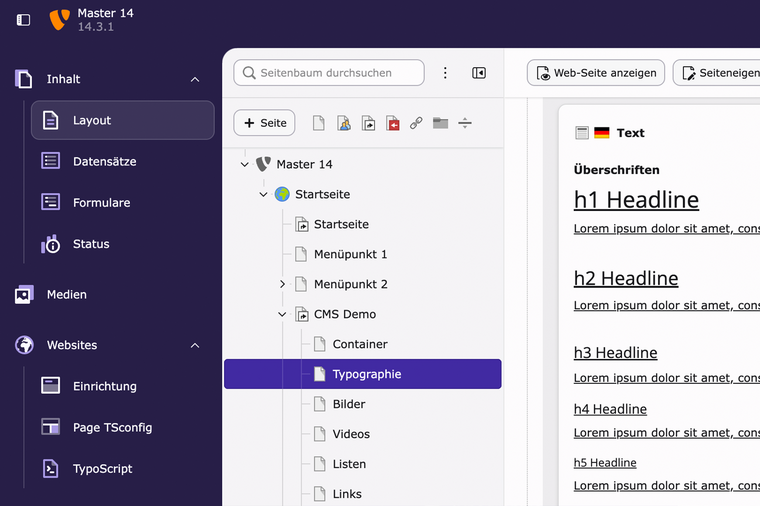Collapse the Websites module group chevron
The width and height of the screenshot is (760, 506).
195,346
